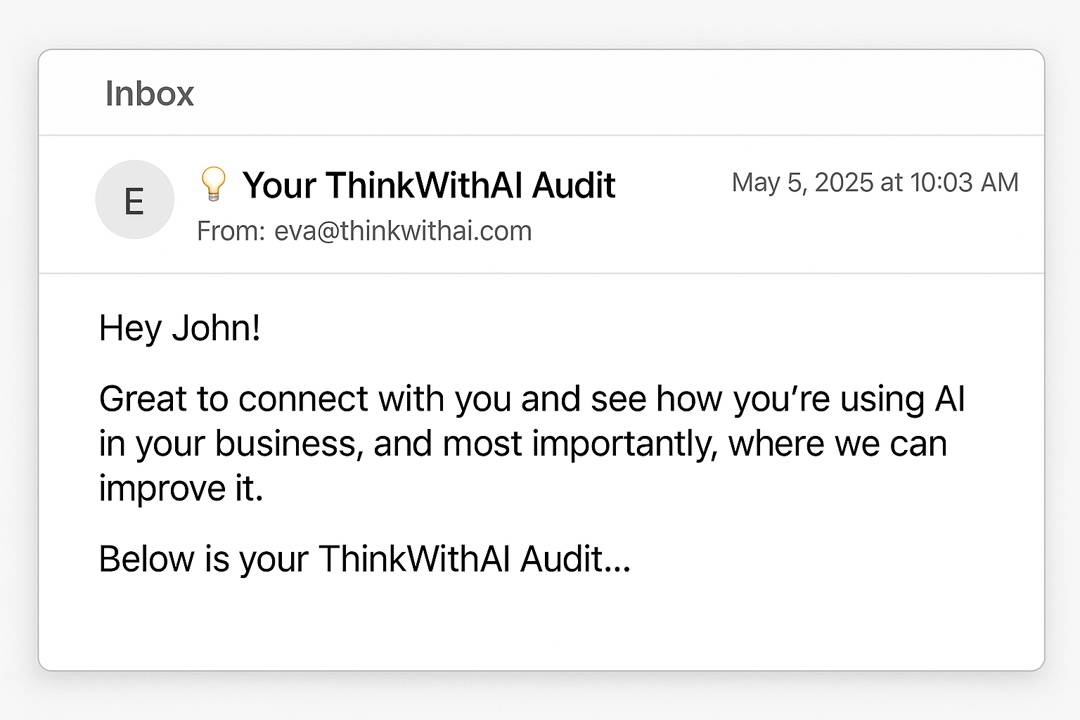This screenshot has width=1080, height=720.
Task: Click the sender address eva@thinkwithai.com
Action: pos(403,231)
